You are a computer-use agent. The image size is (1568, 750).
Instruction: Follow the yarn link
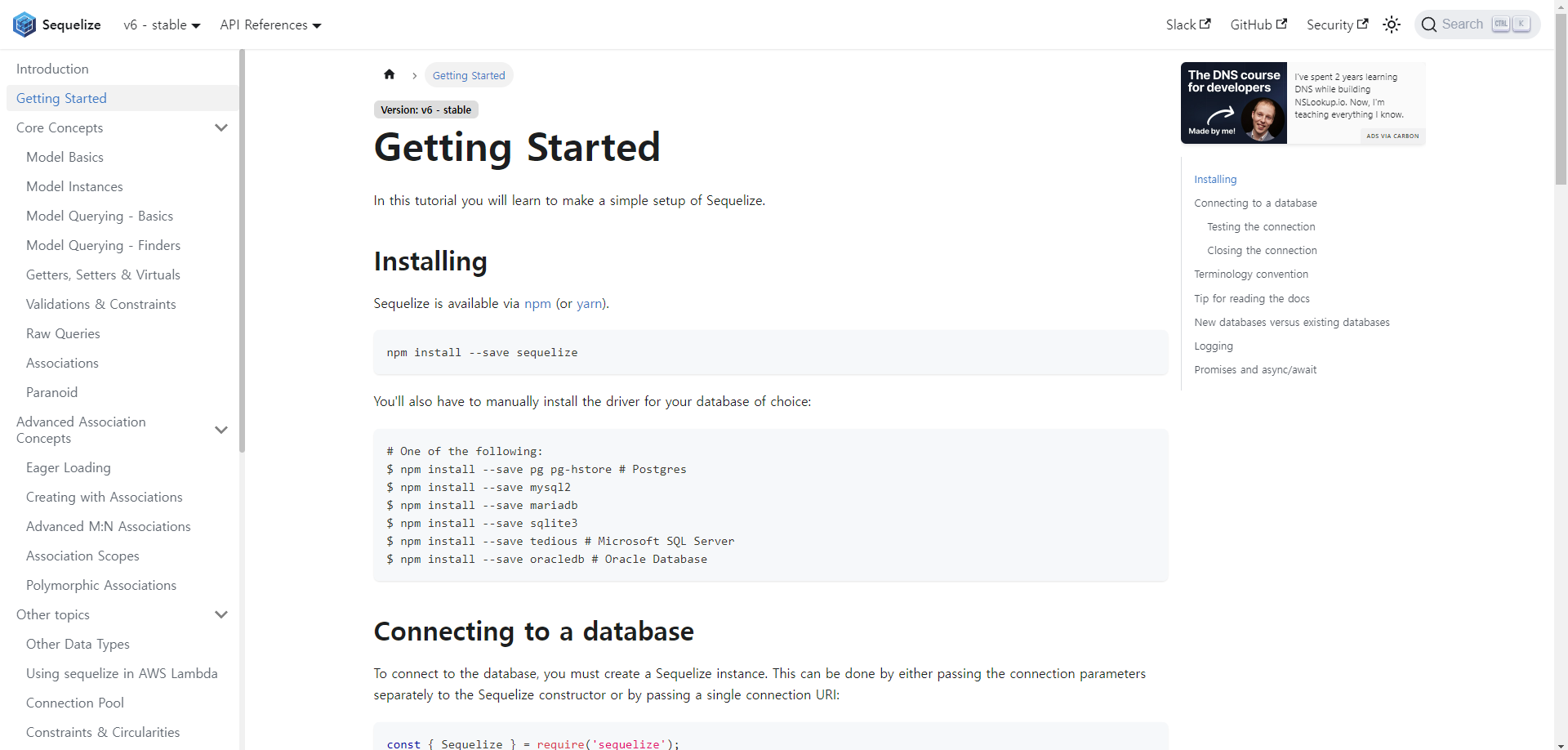[589, 303]
